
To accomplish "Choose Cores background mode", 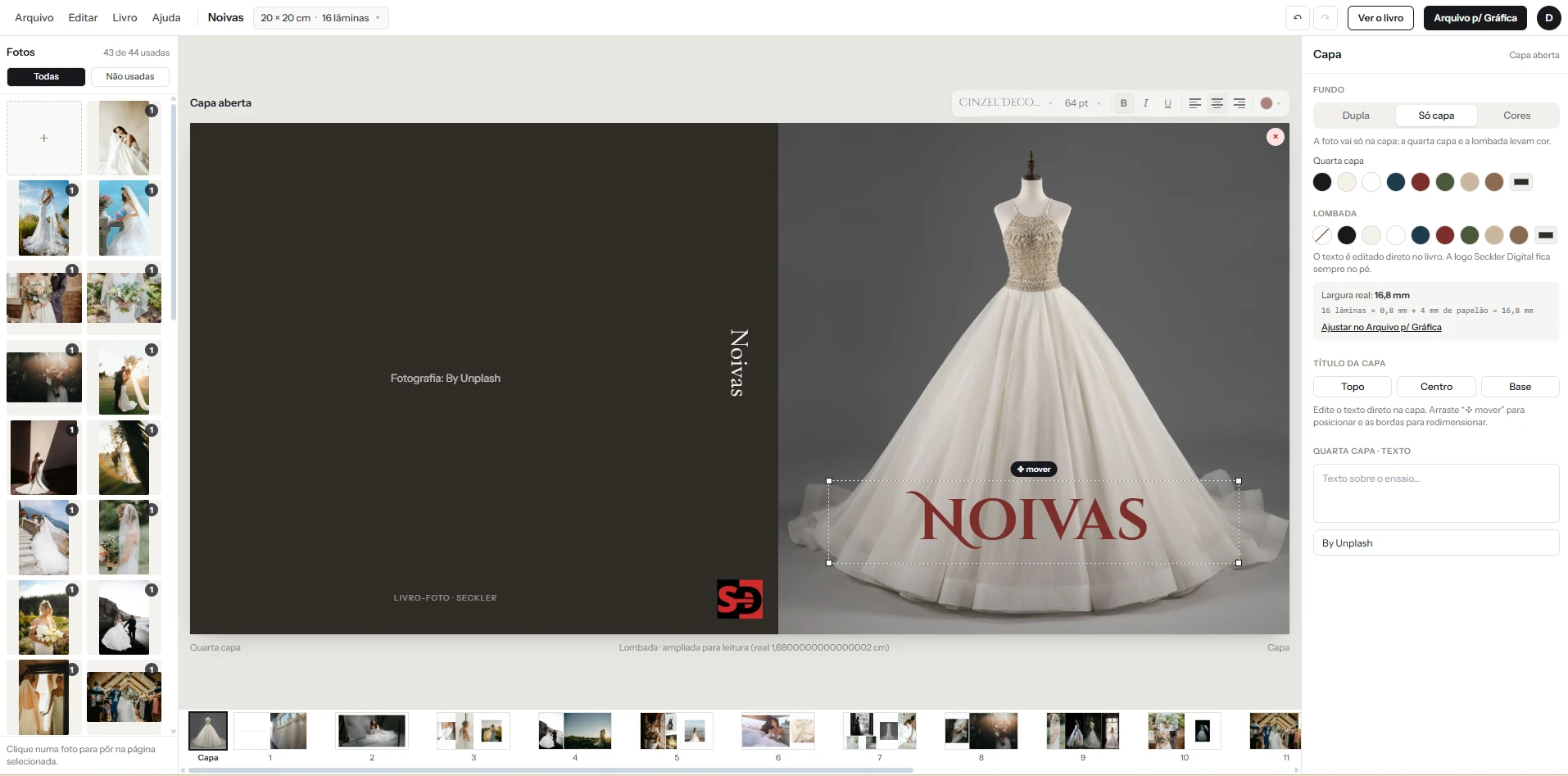I will tap(1516, 116).
